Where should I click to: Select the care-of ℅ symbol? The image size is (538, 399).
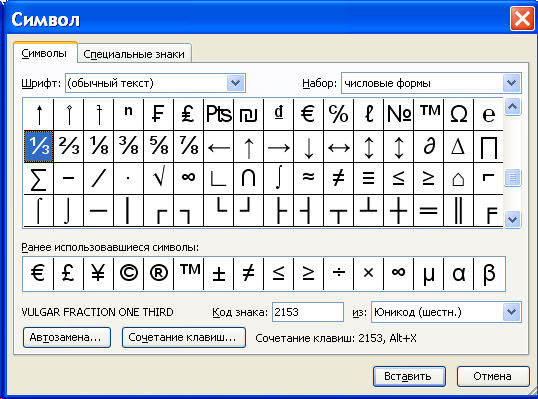point(338,114)
